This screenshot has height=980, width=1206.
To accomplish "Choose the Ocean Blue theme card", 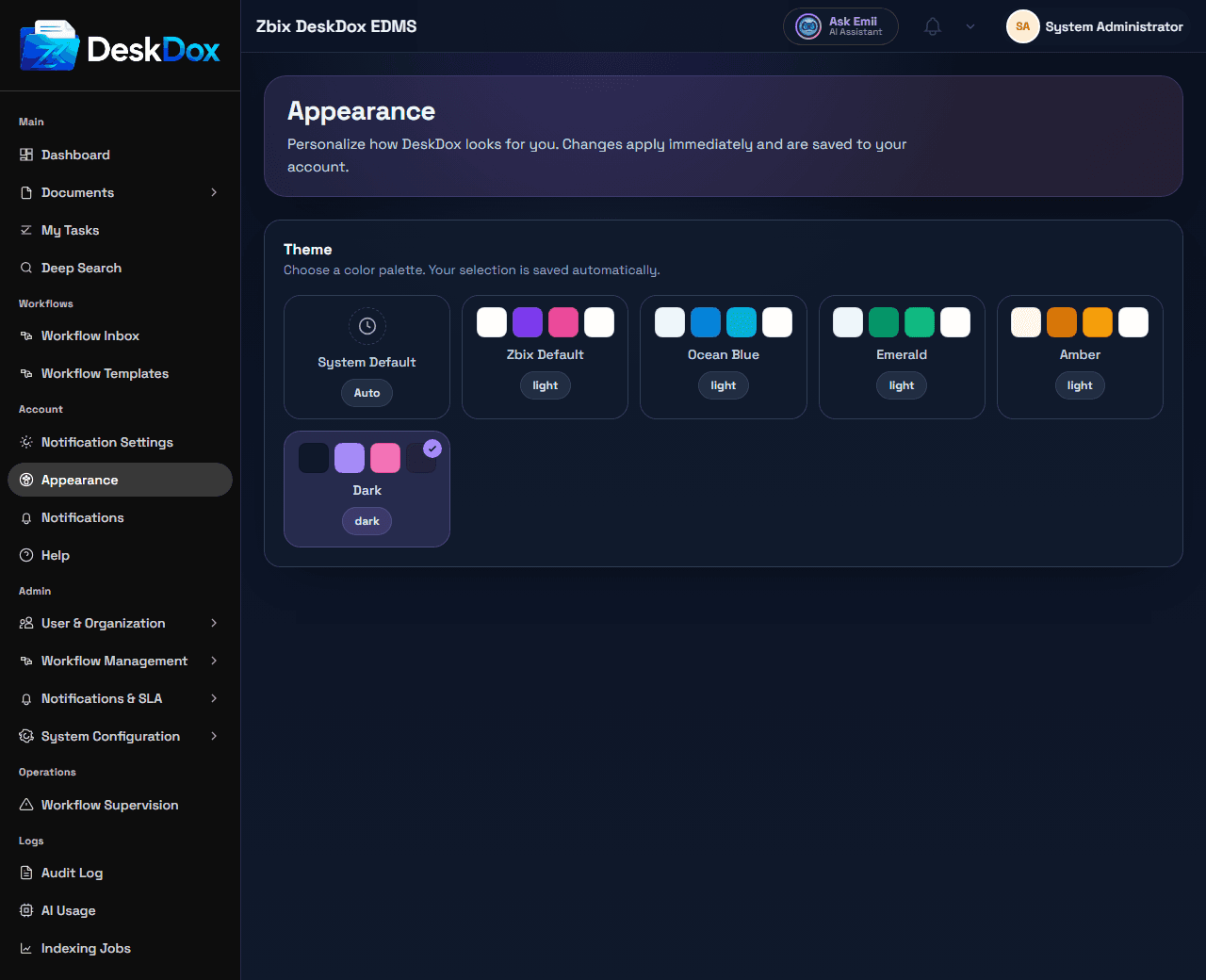I will point(724,357).
